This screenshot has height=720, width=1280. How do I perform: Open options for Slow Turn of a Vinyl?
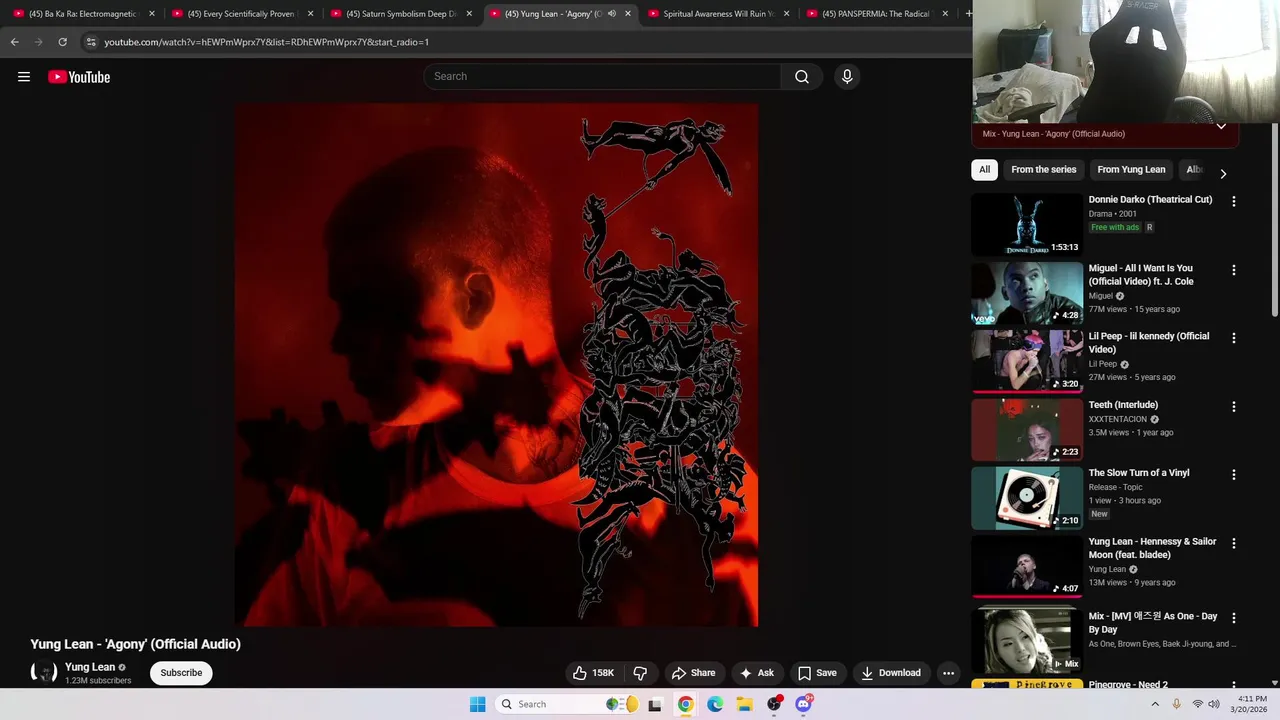point(1233,475)
